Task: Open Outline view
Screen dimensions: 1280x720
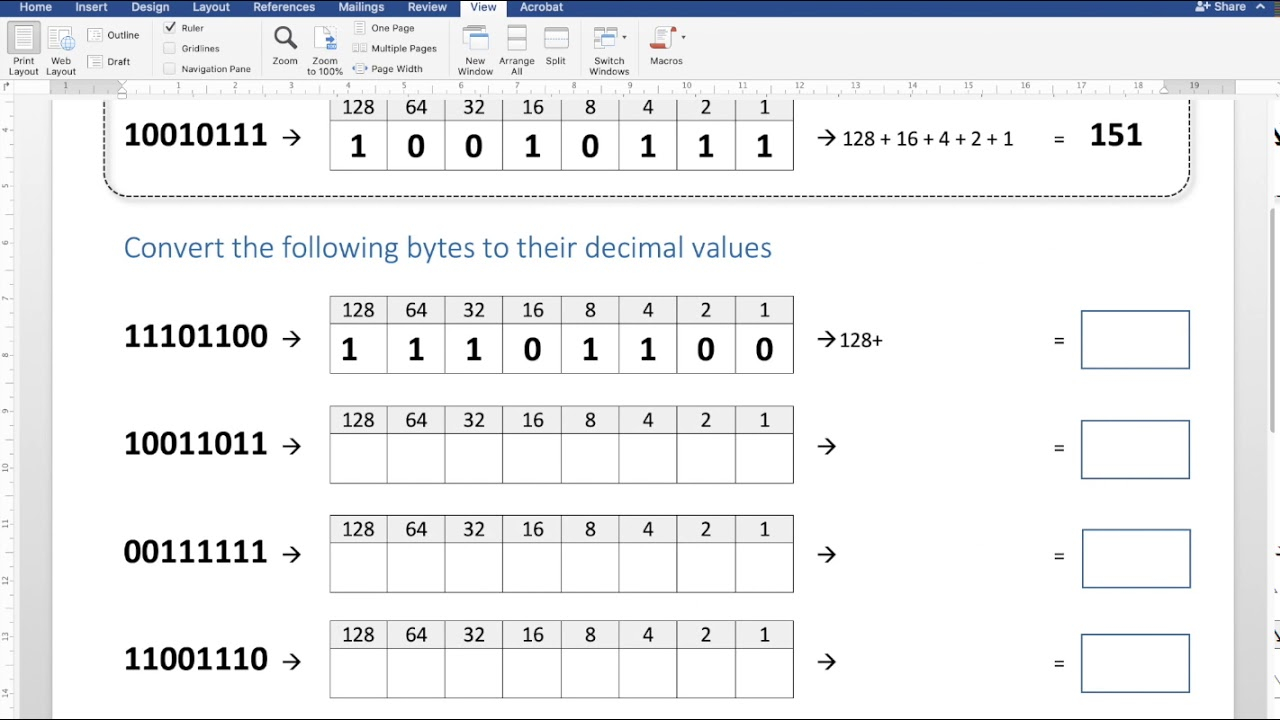Action: point(113,34)
